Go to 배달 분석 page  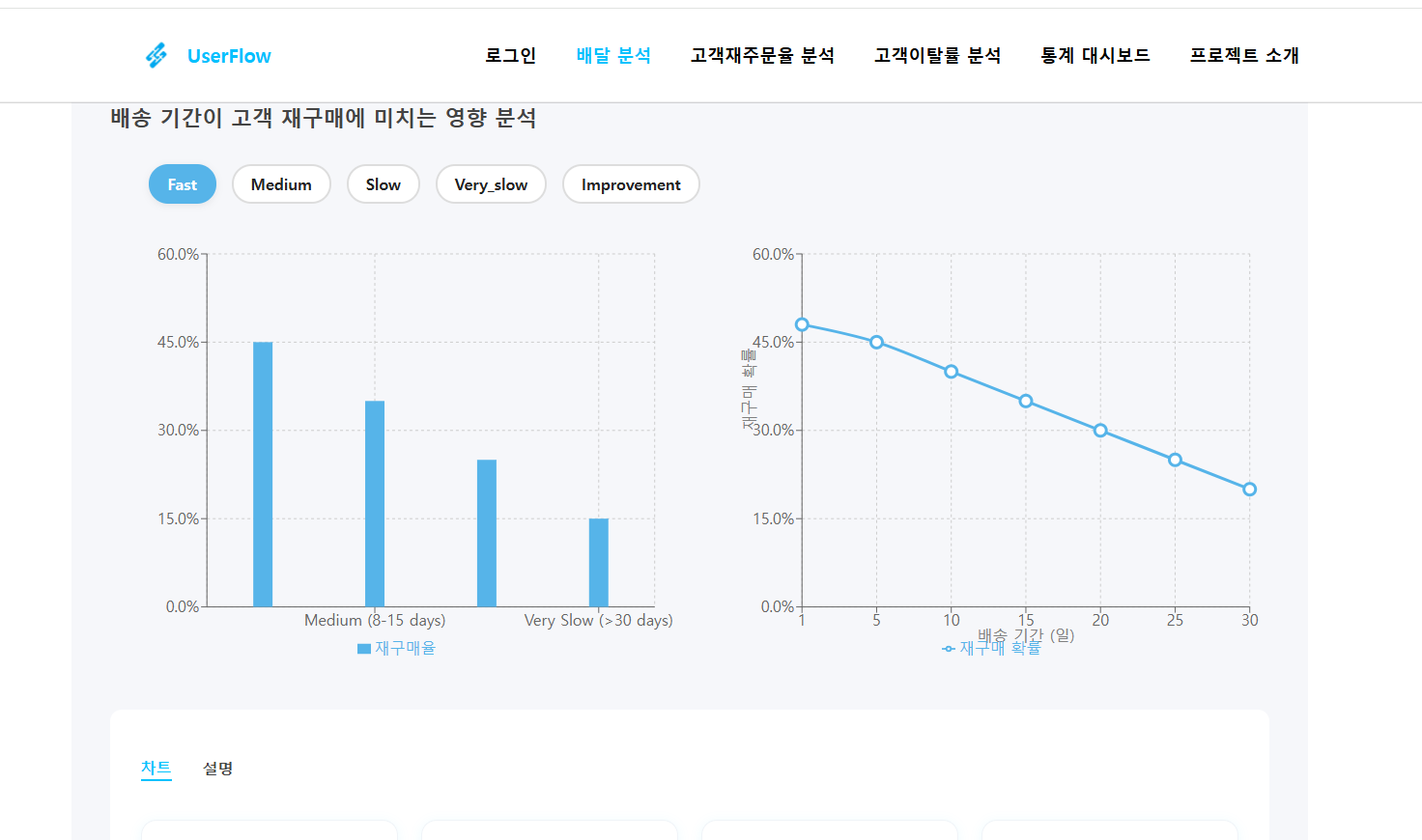click(x=613, y=55)
